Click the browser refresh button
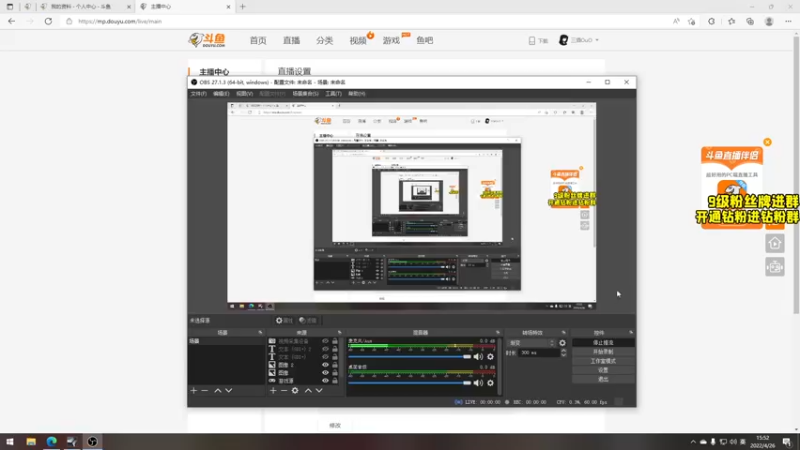This screenshot has width=800, height=450. (48, 21)
